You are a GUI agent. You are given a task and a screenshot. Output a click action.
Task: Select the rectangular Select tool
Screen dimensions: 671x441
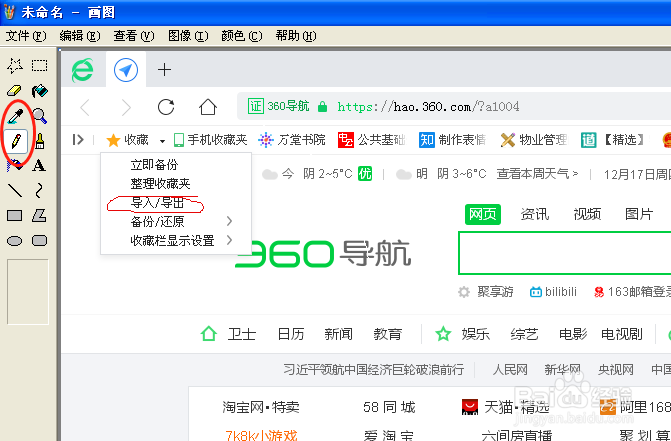39,66
